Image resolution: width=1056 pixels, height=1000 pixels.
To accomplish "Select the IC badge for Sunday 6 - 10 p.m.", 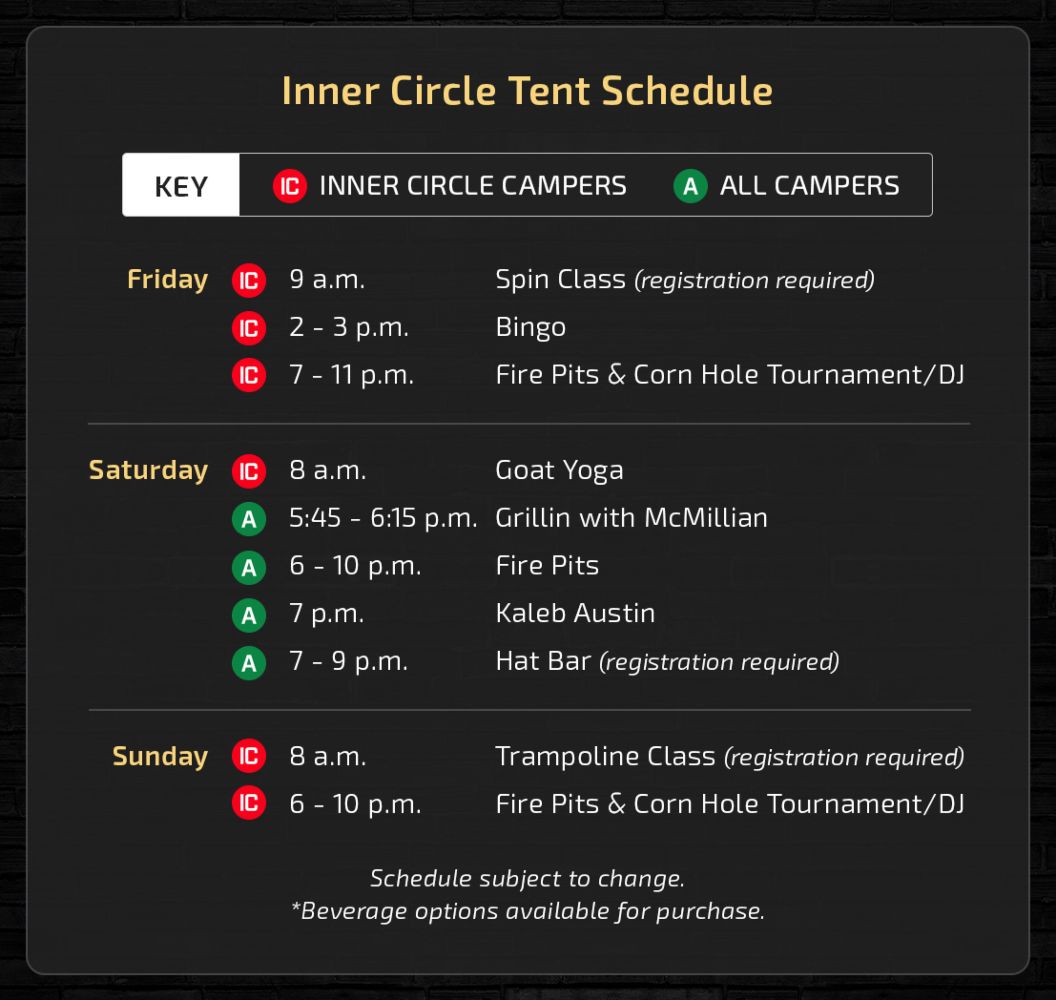I will 249,803.
